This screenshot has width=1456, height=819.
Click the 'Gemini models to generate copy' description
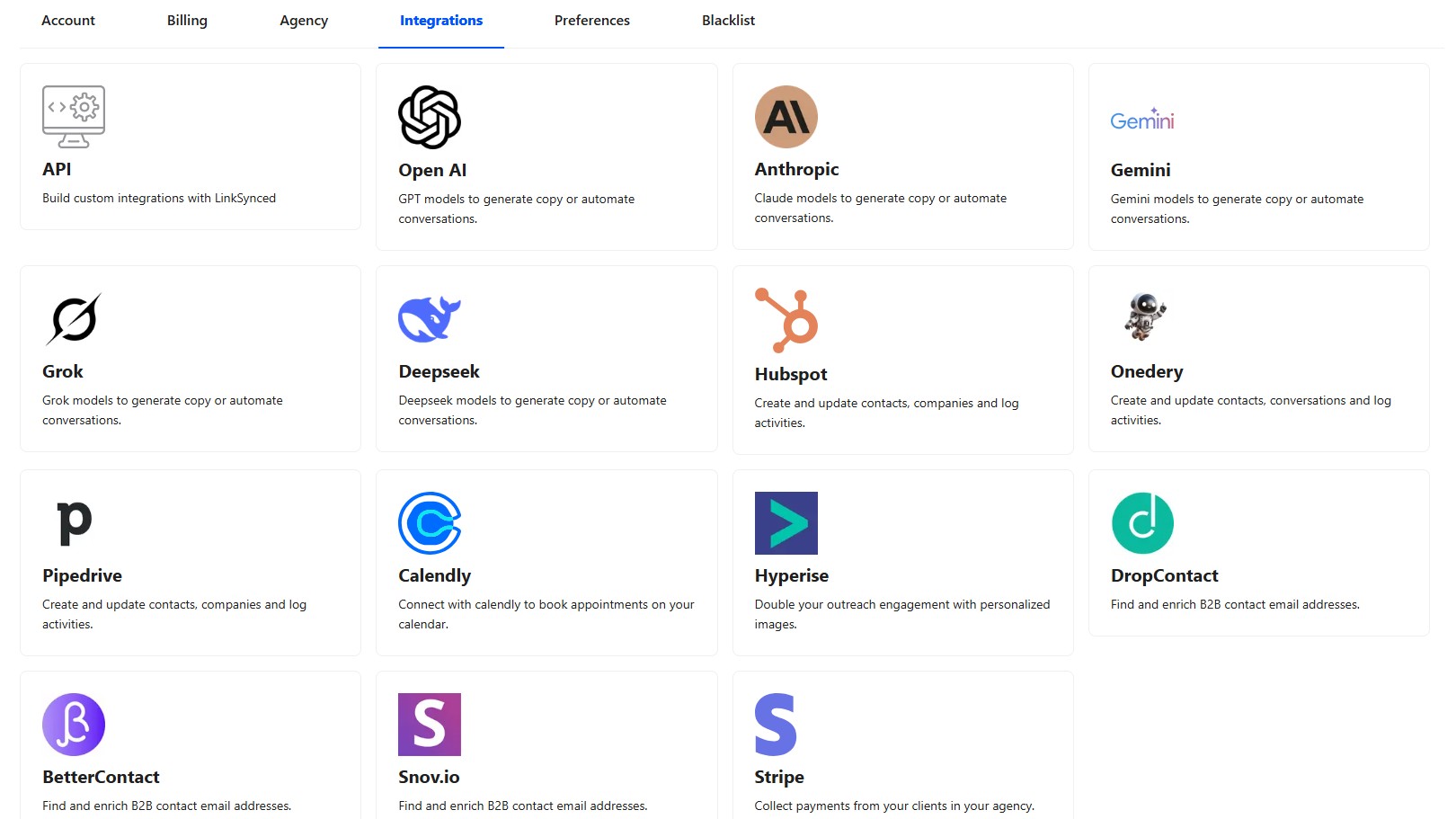coord(1237,209)
